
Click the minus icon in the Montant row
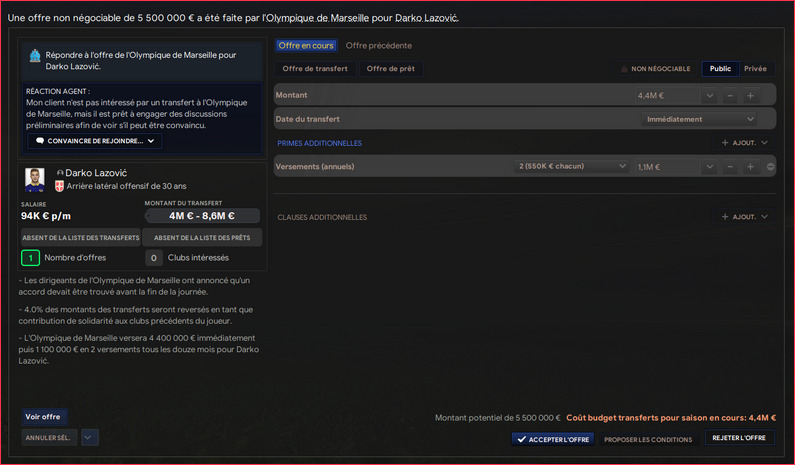731,96
